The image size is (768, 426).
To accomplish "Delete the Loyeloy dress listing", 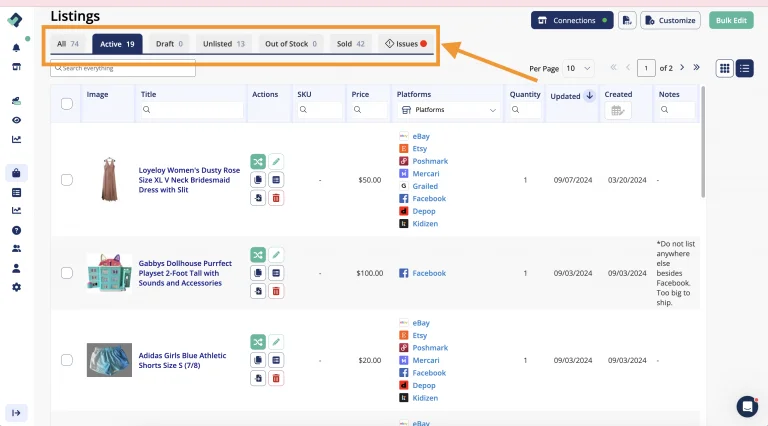I will pos(276,198).
